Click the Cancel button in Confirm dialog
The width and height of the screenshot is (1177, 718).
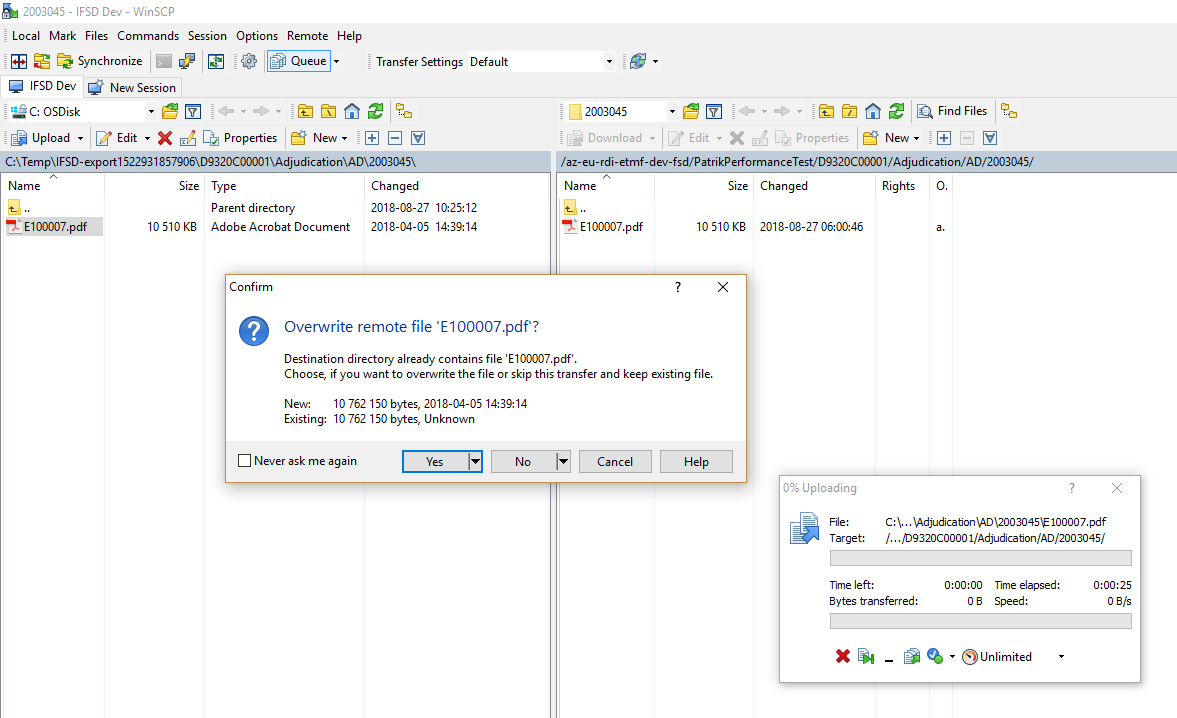click(x=615, y=461)
